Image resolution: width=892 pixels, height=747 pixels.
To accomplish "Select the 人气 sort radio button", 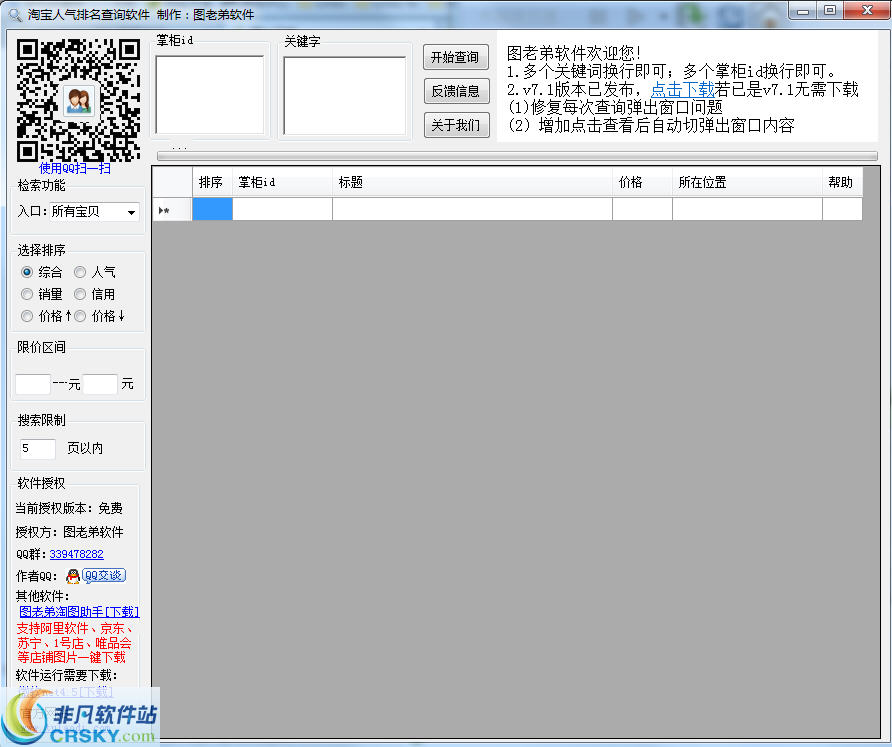I will tap(80, 272).
